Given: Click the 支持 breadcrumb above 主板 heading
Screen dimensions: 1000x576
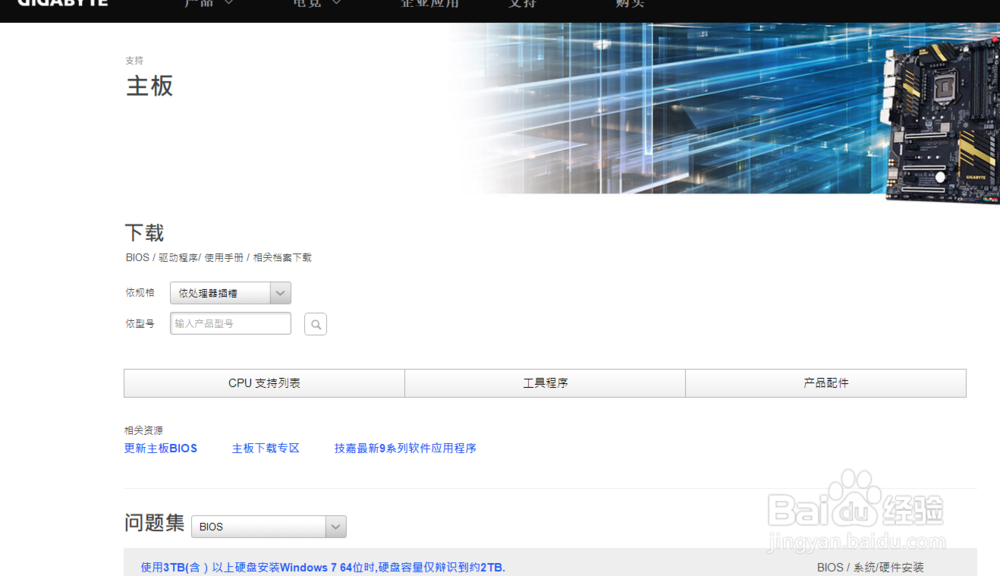Looking at the screenshot, I should point(134,60).
